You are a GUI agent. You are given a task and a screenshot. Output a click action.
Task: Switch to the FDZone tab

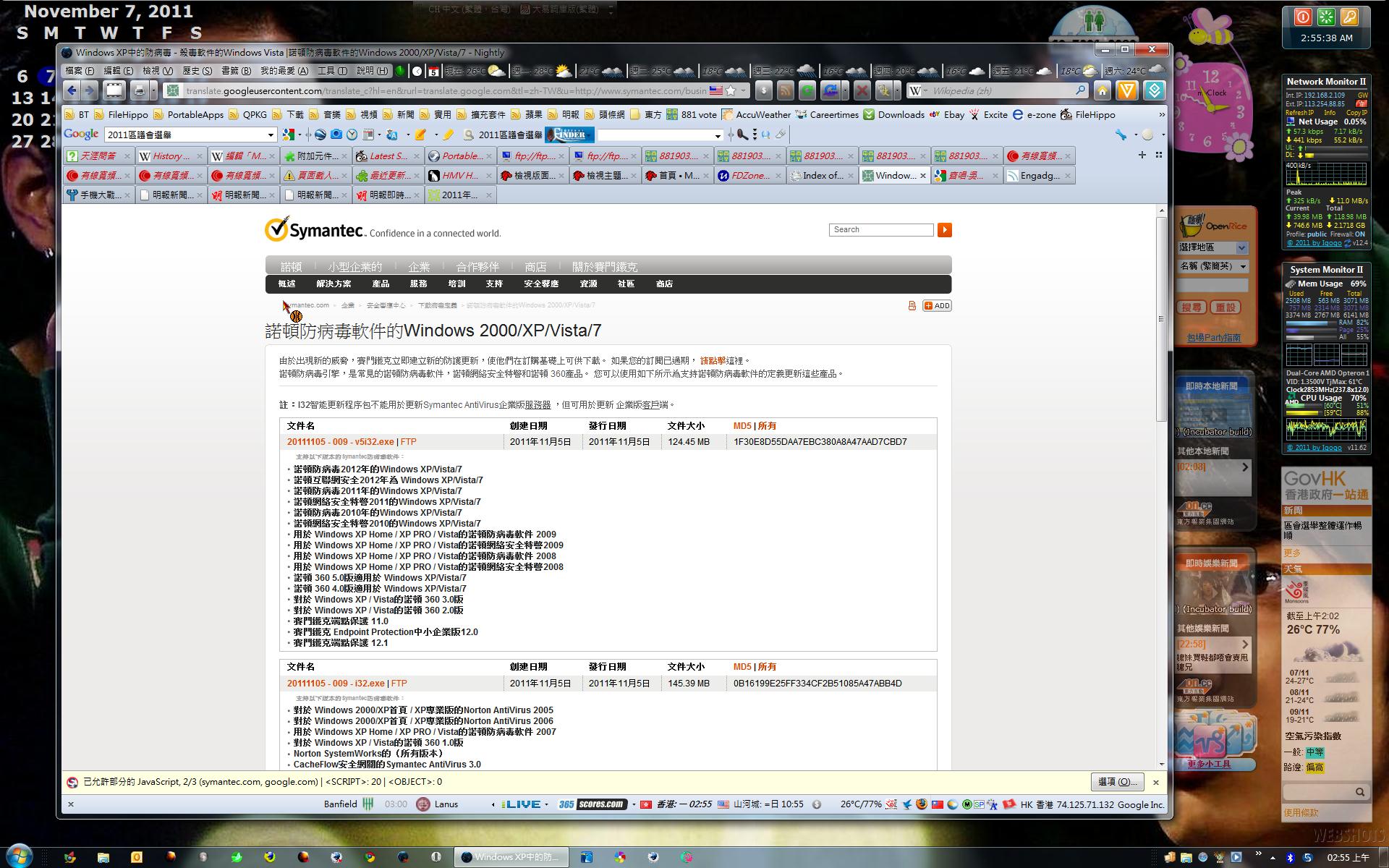click(749, 175)
